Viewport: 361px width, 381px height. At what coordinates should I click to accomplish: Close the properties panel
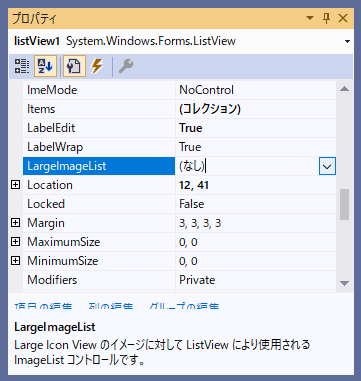tap(343, 18)
